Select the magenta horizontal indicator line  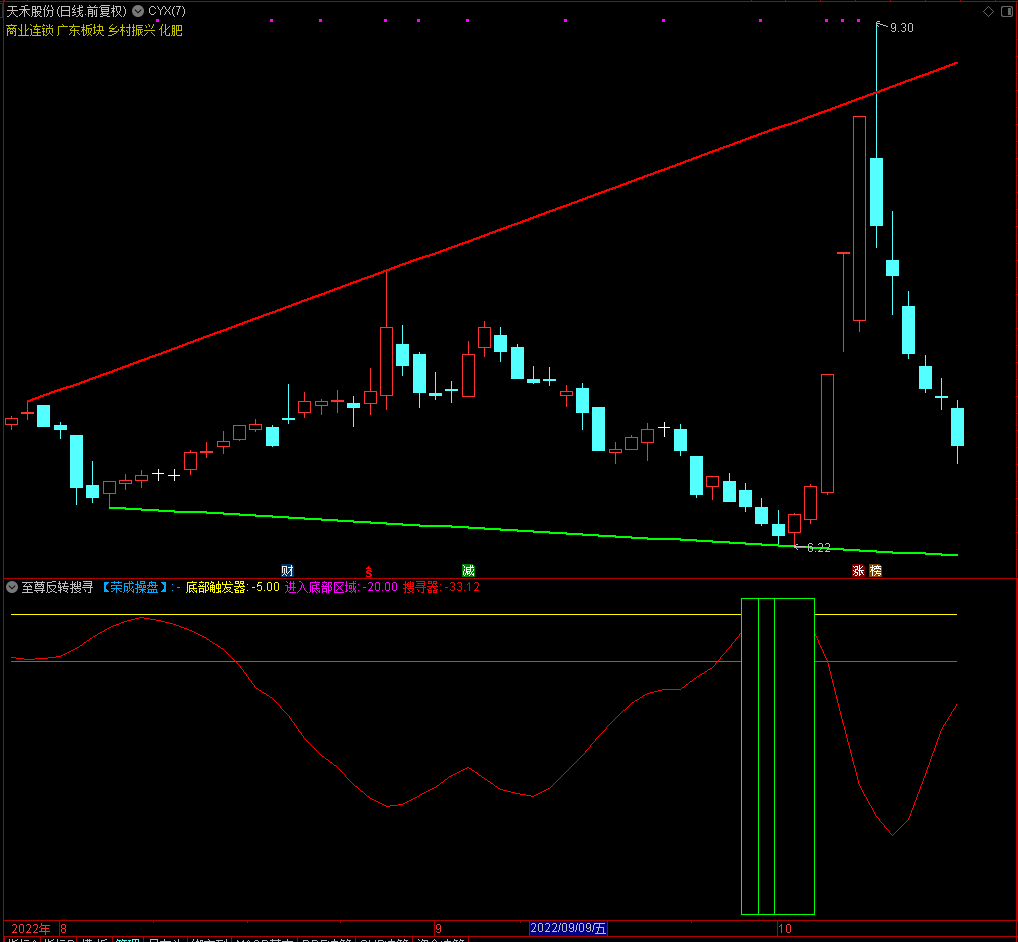click(377, 662)
